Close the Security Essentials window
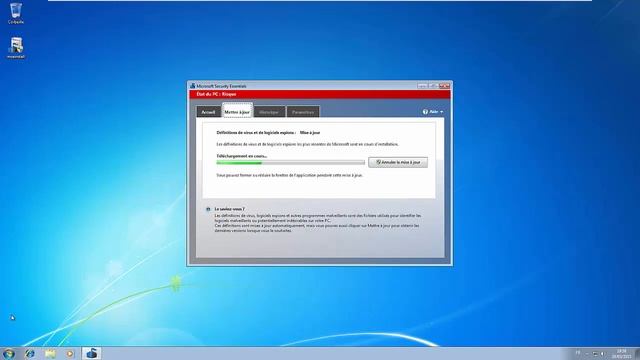The width and height of the screenshot is (640, 360). point(444,86)
